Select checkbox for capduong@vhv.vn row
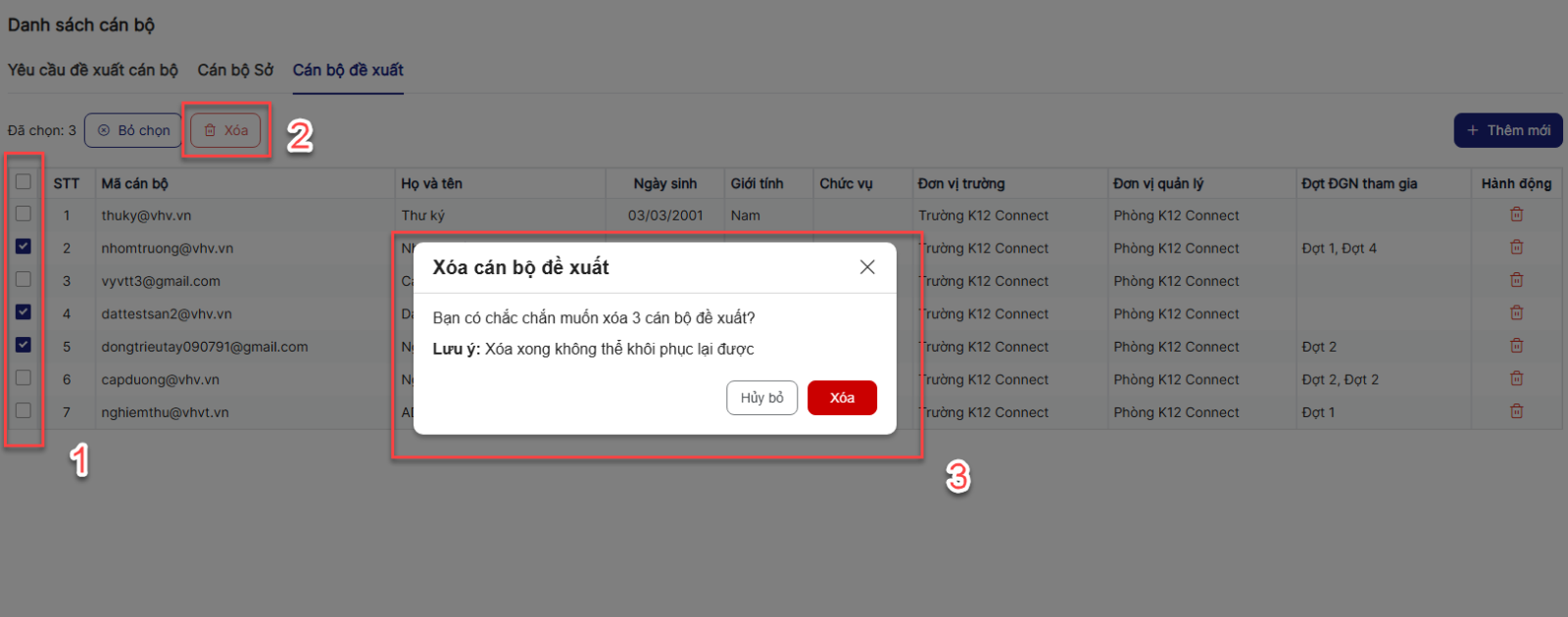The image size is (1568, 617). point(24,378)
